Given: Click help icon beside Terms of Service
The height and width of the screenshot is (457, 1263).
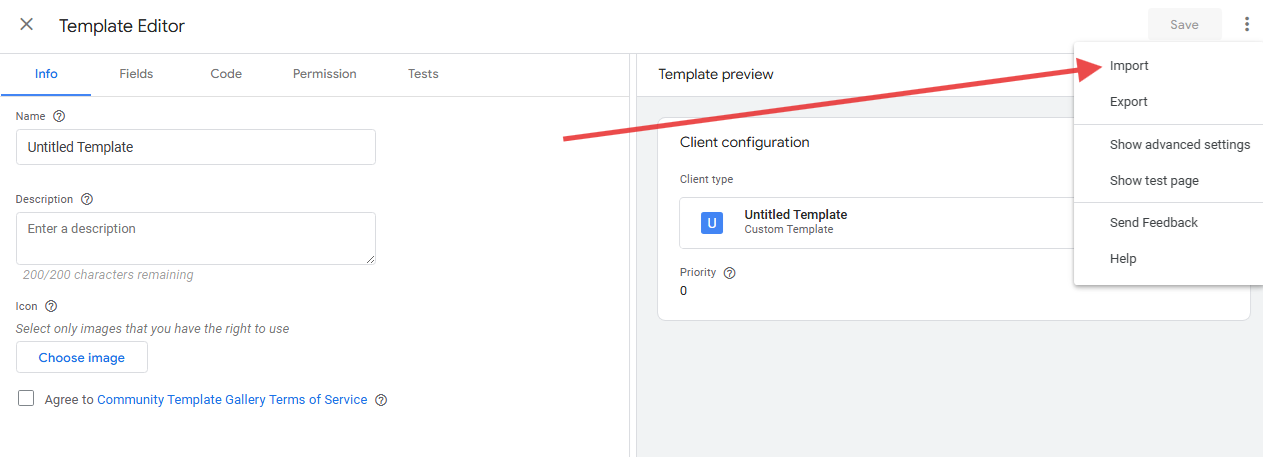Looking at the screenshot, I should pyautogui.click(x=380, y=400).
